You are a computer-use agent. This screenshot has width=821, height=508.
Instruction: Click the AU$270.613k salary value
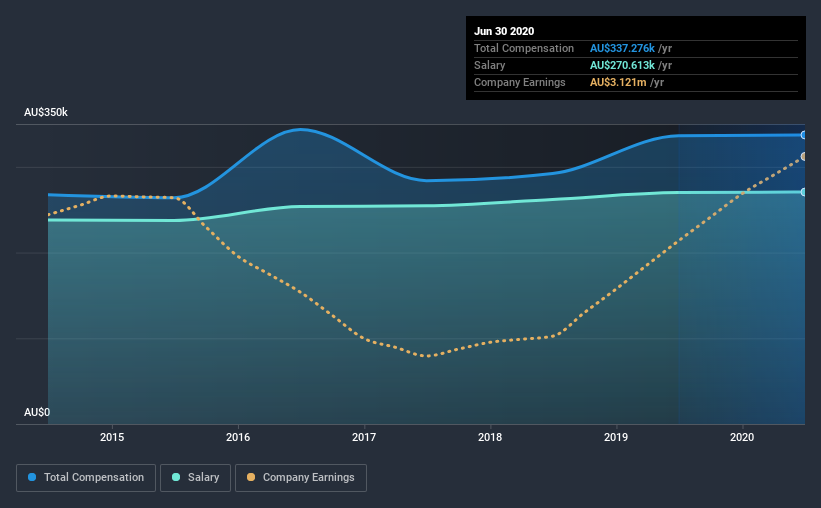tap(622, 65)
